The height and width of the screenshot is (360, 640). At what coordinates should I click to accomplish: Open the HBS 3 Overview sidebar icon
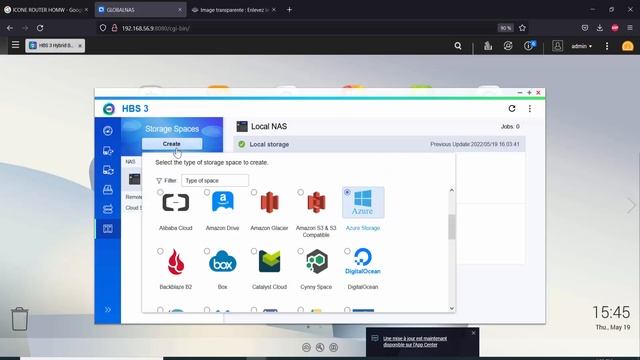pos(108,131)
